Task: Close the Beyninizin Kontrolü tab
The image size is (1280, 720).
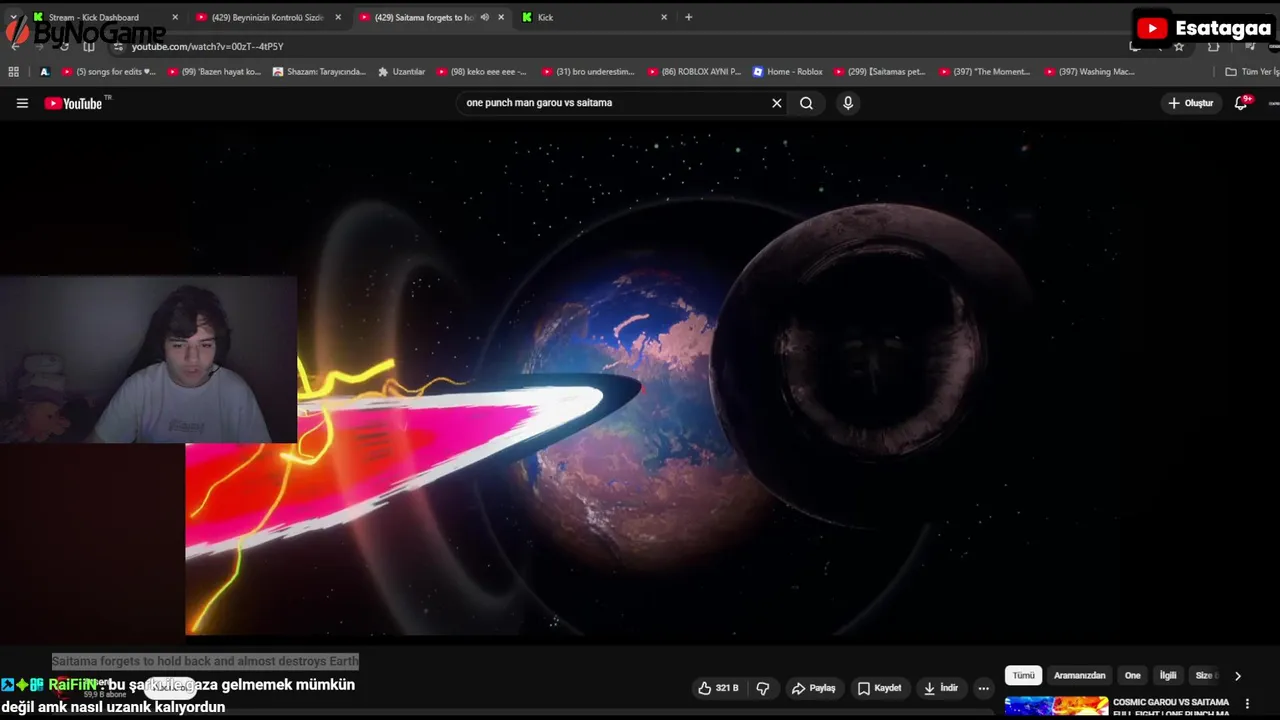Action: 338,17
